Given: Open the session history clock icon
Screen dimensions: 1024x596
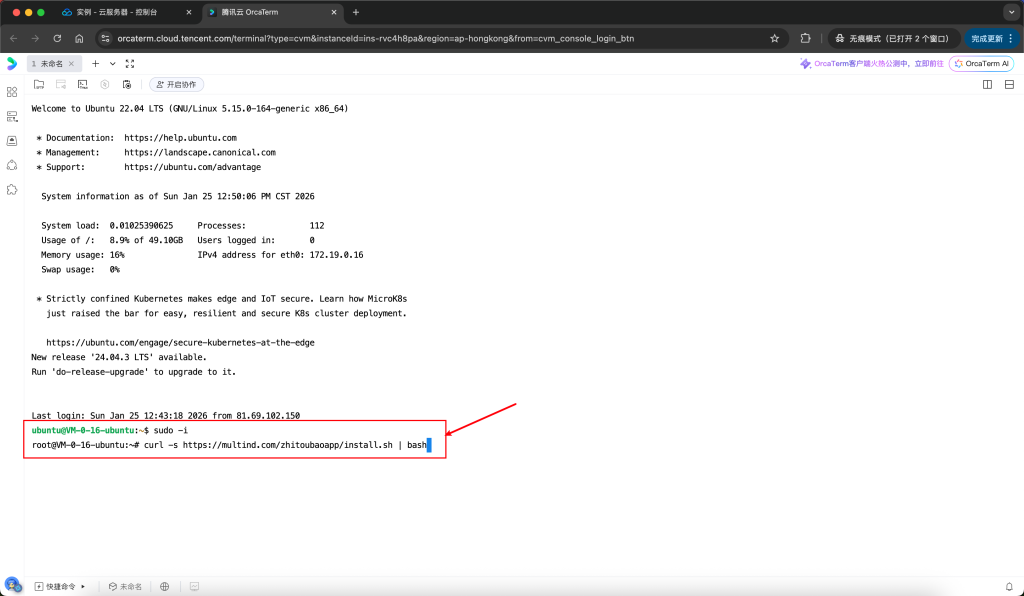Looking at the screenshot, I should 104,84.
